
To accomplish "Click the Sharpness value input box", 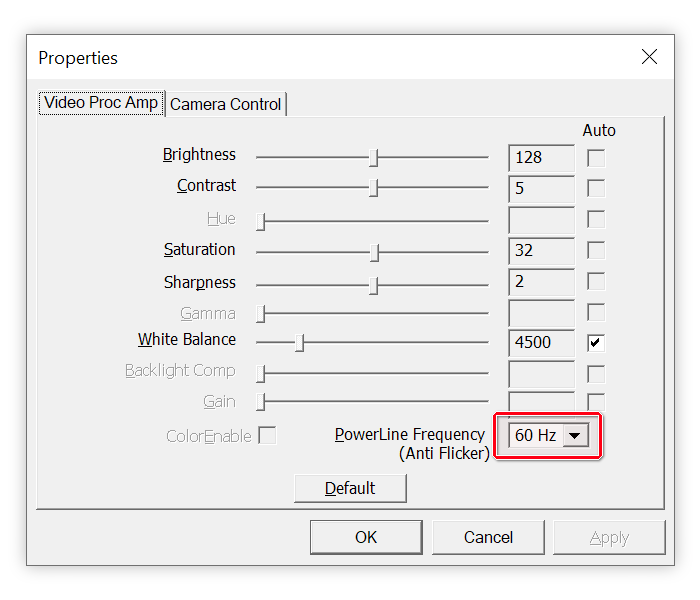I will (541, 282).
